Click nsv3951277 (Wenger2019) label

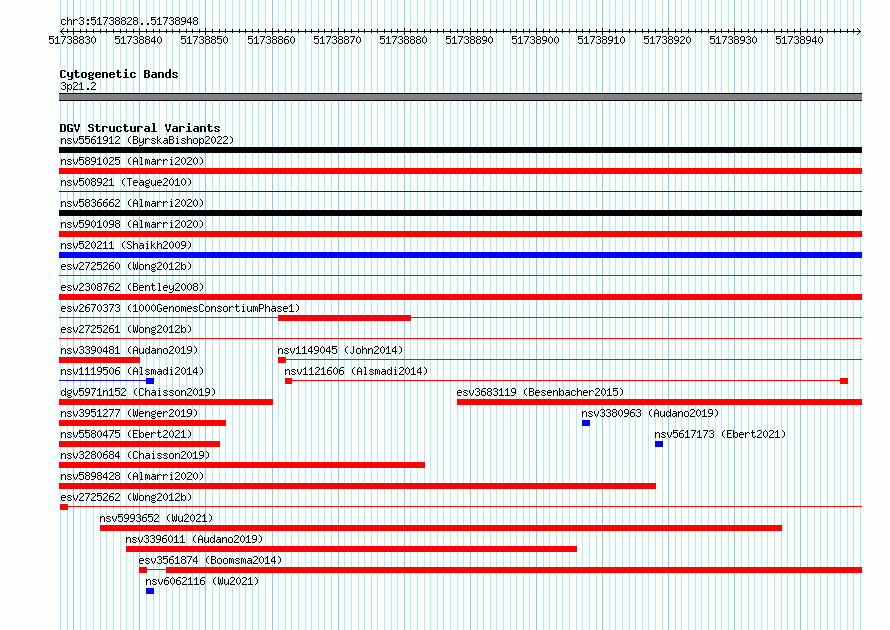click(129, 413)
